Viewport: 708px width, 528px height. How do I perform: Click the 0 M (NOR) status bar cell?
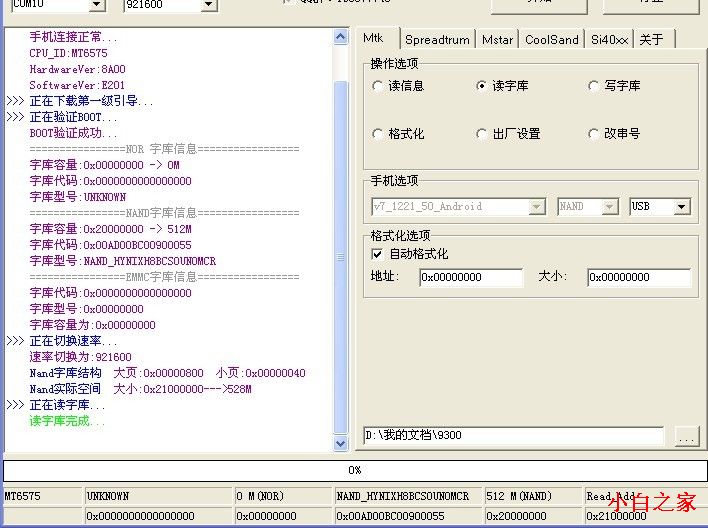(x=283, y=496)
